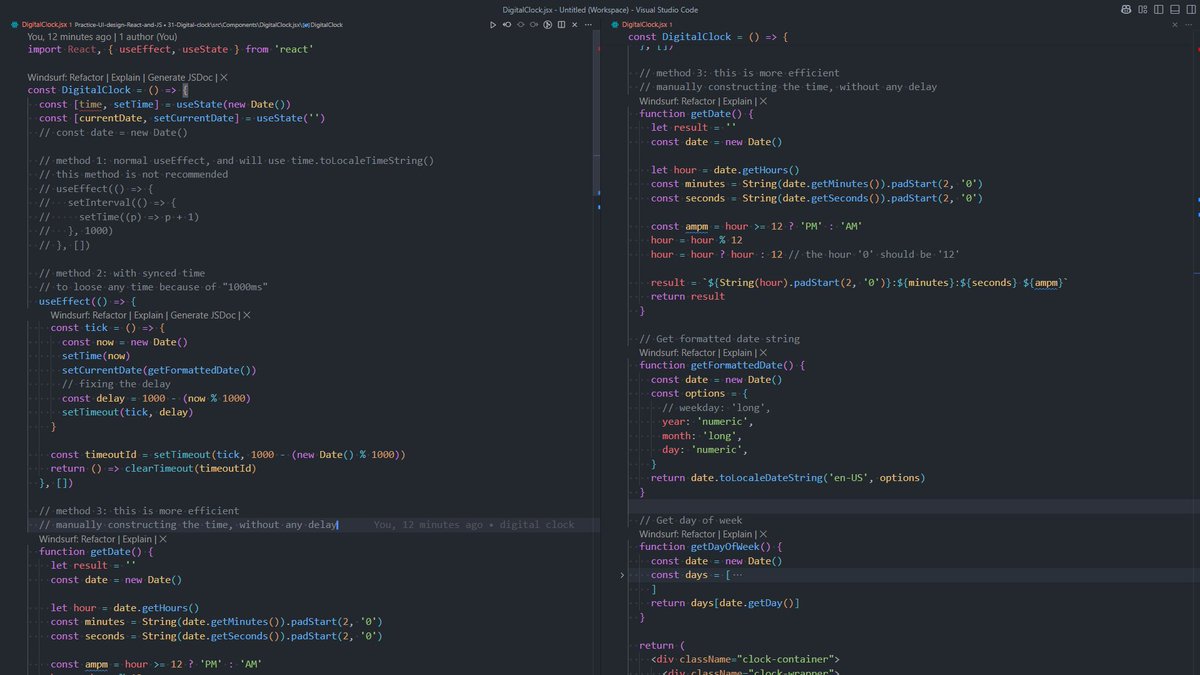Close the right DigitalClock.jsx editor
1200x675 pixels.
click(x=1175, y=24)
